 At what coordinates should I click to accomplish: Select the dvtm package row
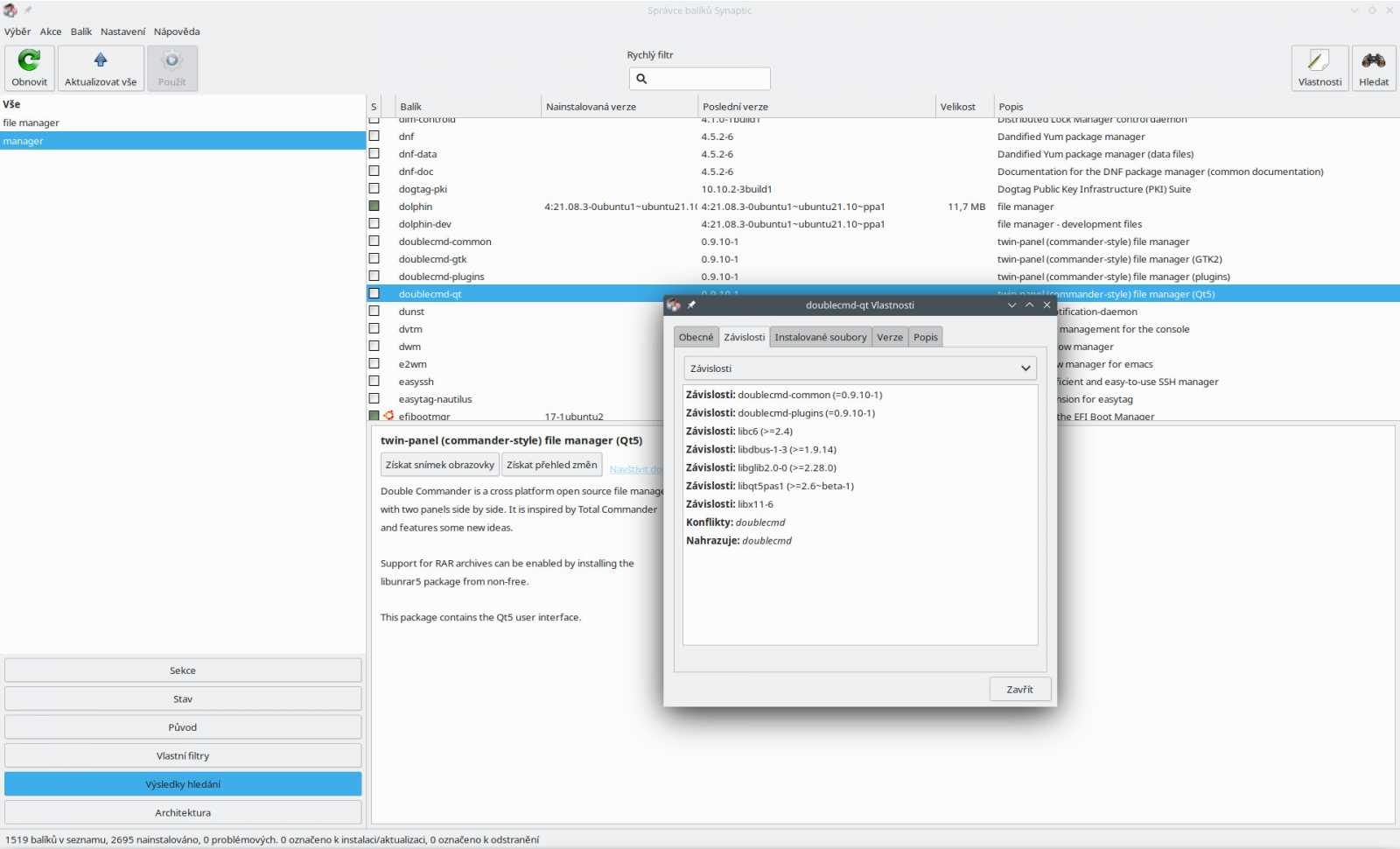point(514,329)
